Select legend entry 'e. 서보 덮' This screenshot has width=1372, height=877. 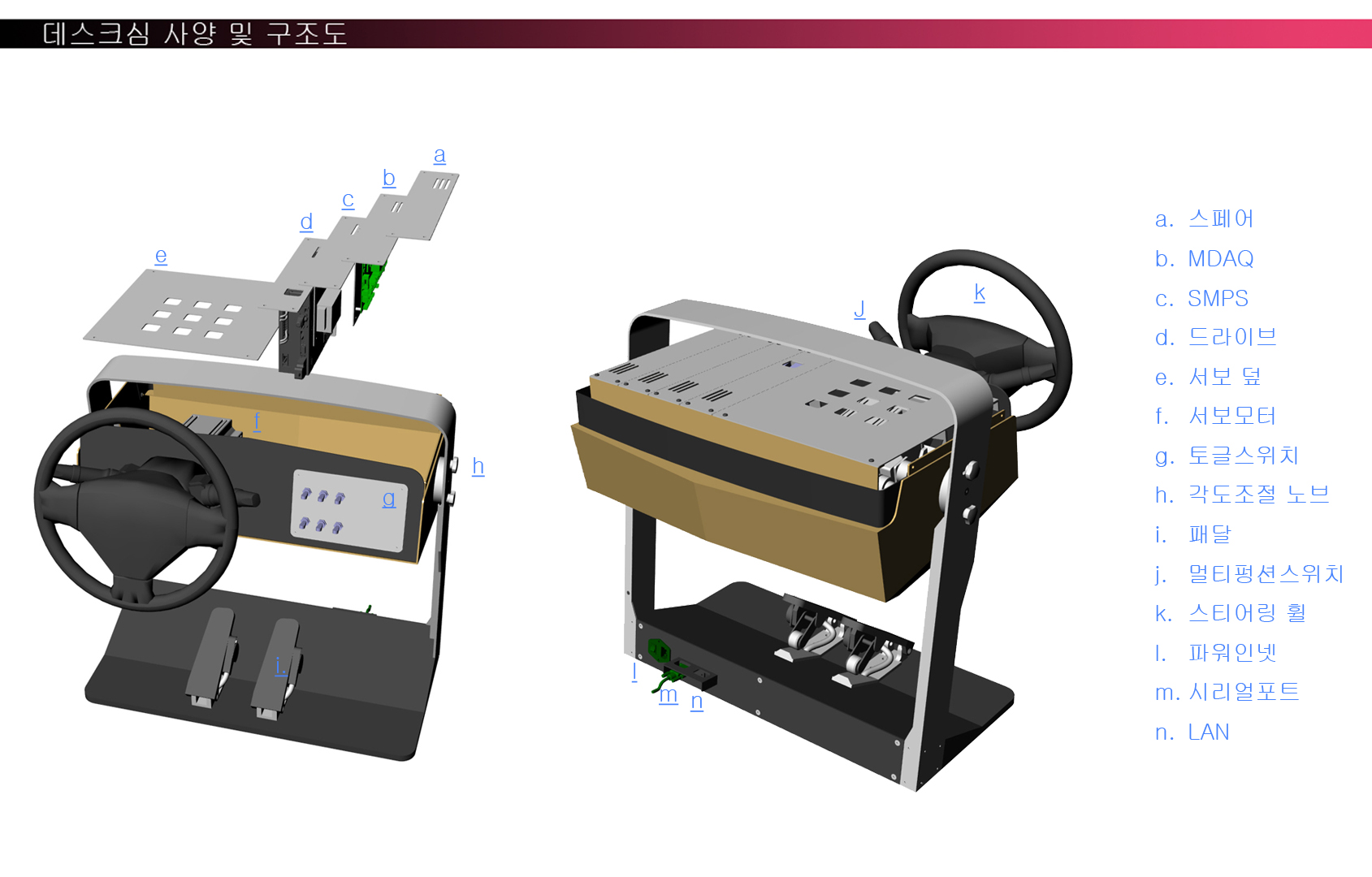tap(1208, 377)
